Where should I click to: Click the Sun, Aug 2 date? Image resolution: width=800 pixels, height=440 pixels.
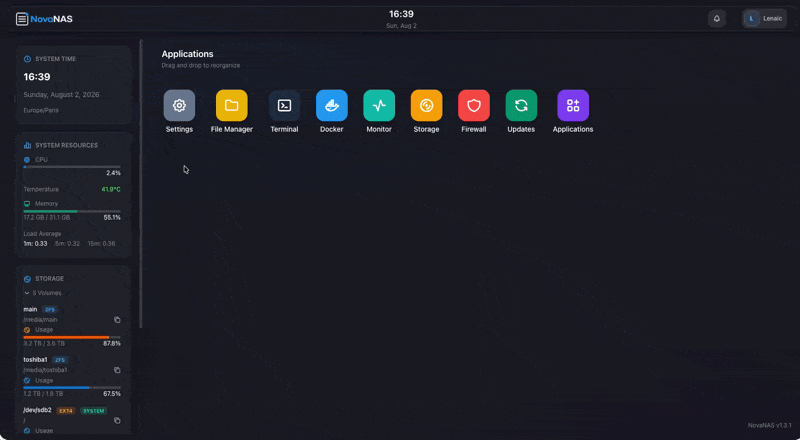401,26
